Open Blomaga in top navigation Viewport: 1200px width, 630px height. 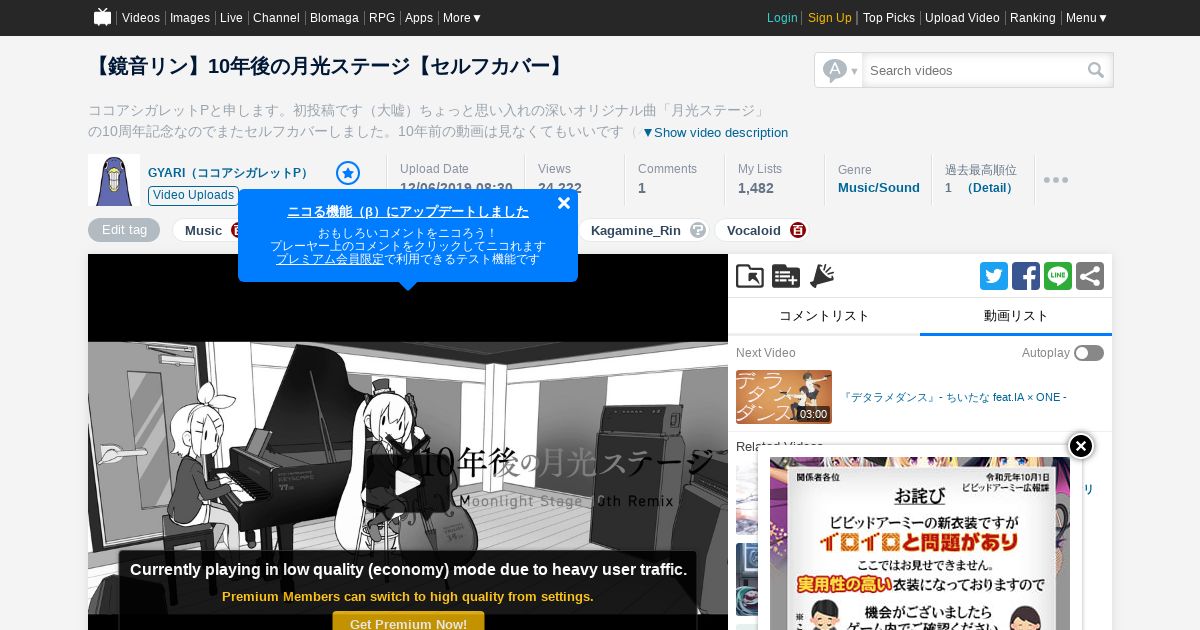coord(334,18)
